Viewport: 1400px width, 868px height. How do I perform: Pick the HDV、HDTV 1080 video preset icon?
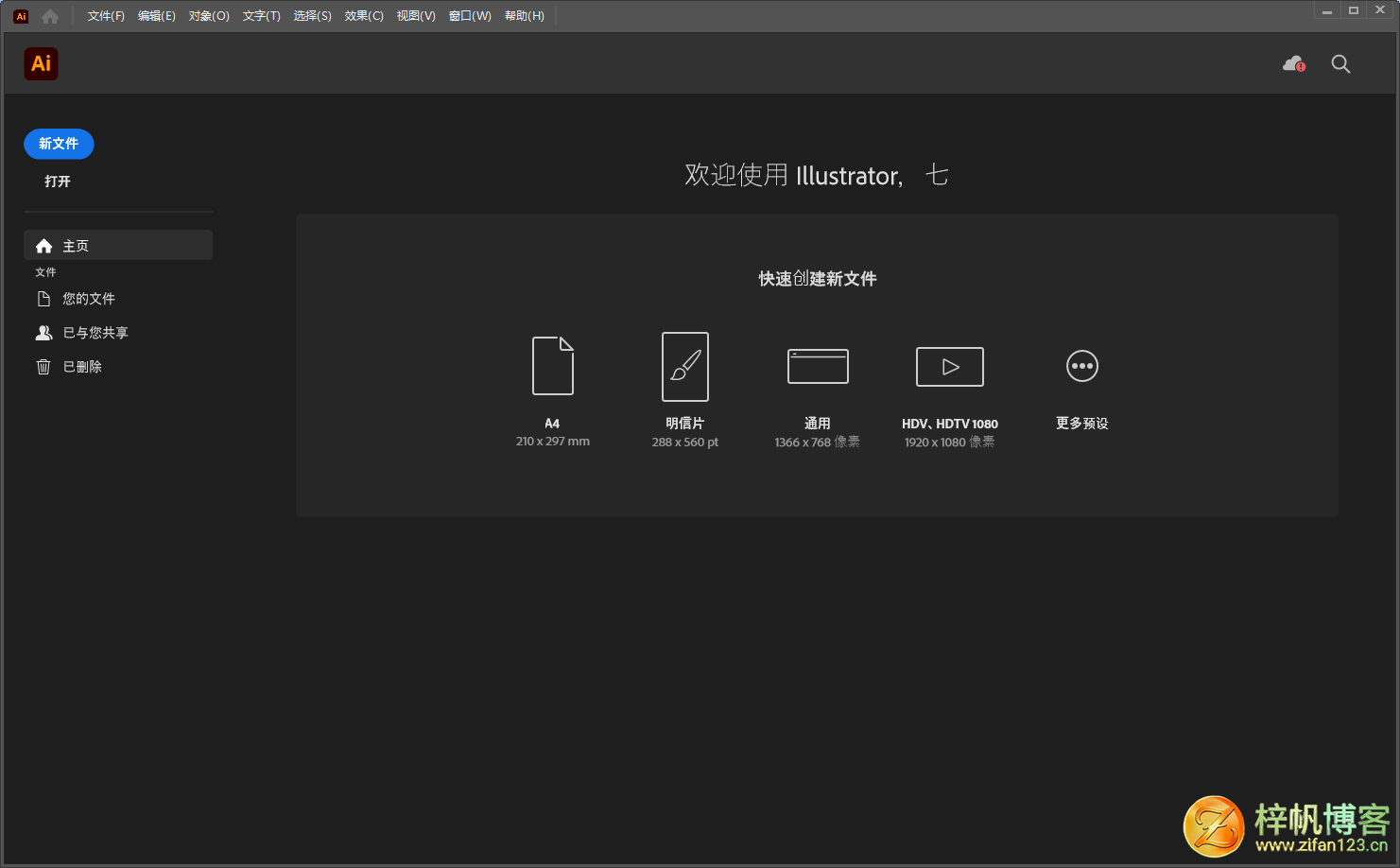(x=950, y=367)
